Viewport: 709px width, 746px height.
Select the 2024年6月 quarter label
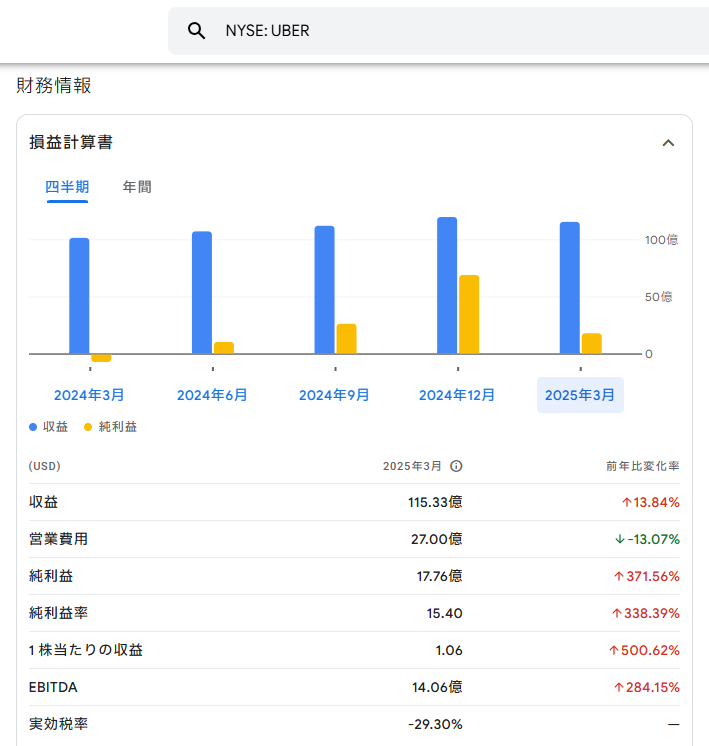click(212, 395)
